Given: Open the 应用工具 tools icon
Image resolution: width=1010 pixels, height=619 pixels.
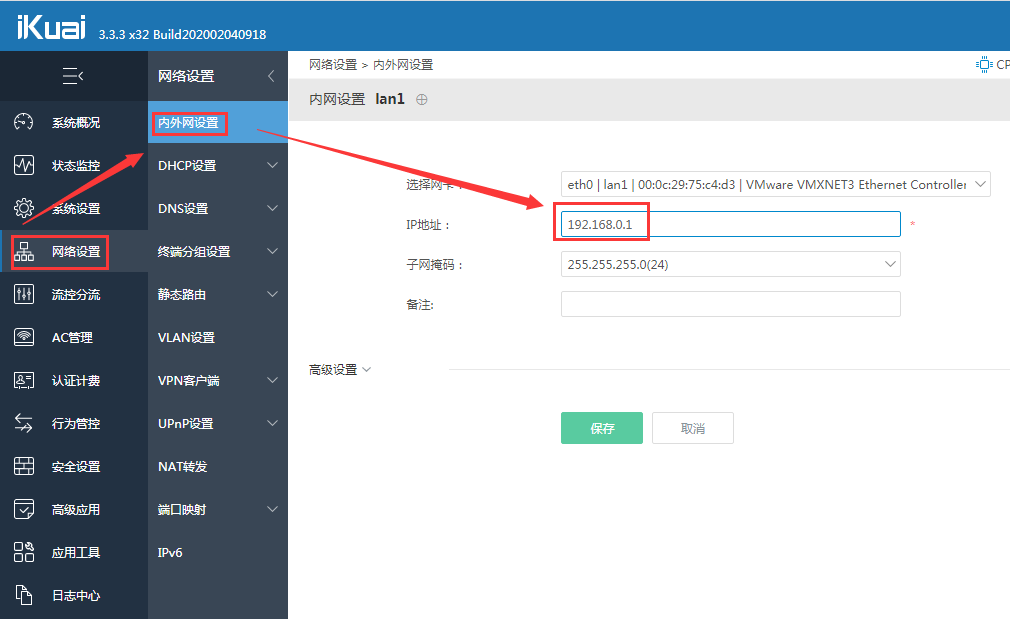Looking at the screenshot, I should click(x=22, y=551).
